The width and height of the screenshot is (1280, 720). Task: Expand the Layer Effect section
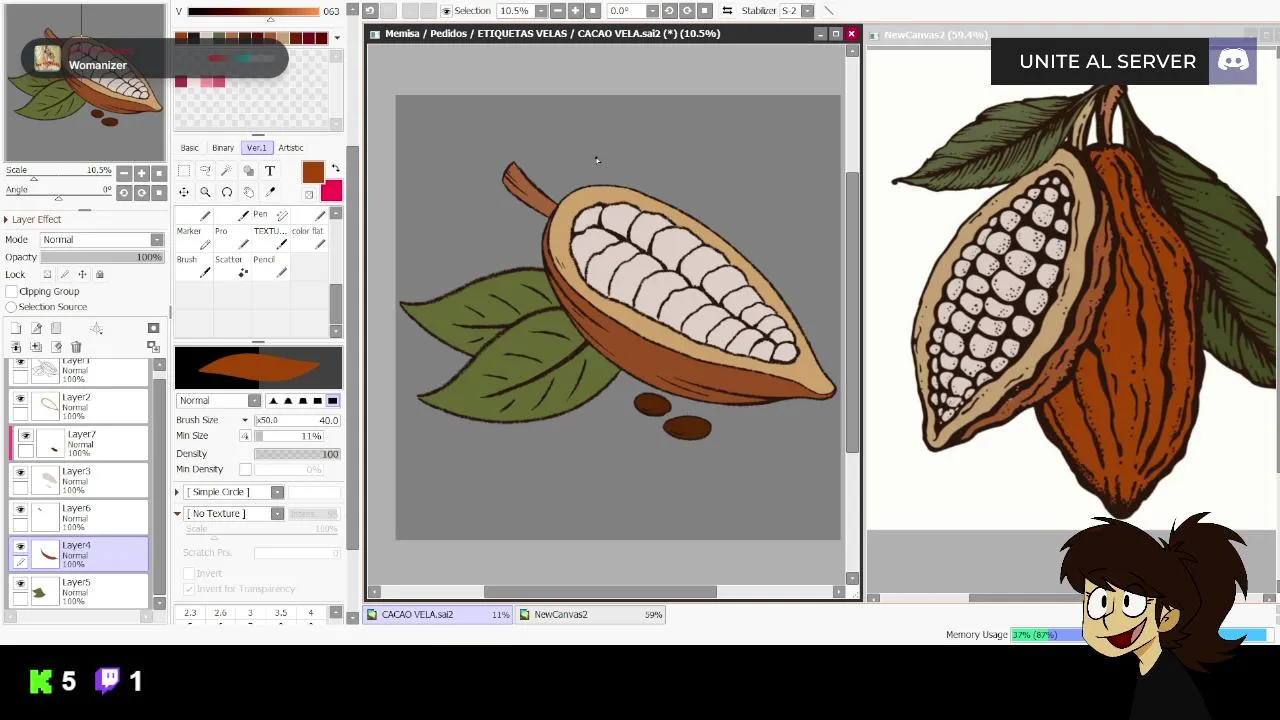click(x=6, y=219)
